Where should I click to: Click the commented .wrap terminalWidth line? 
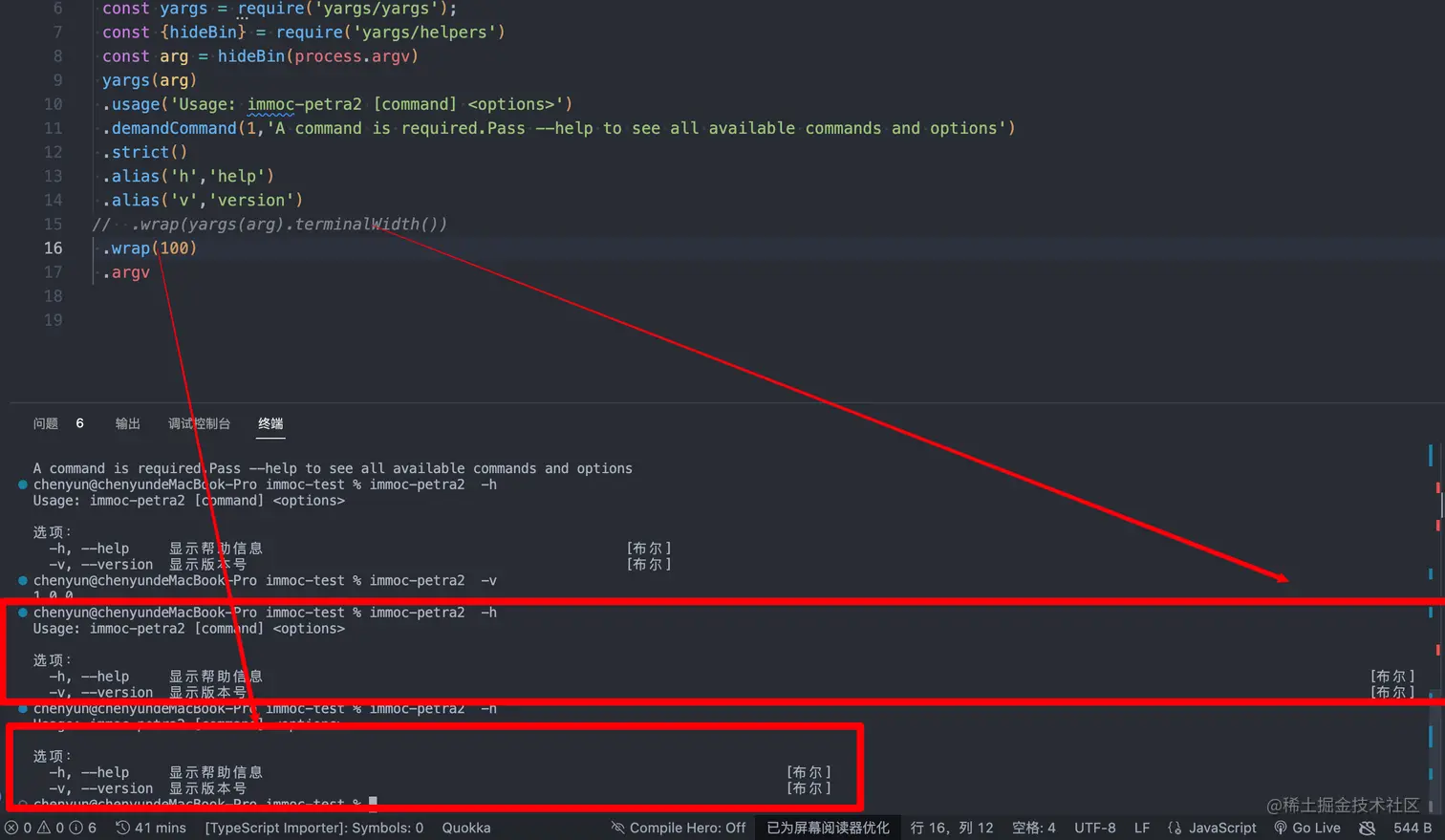coord(270,224)
